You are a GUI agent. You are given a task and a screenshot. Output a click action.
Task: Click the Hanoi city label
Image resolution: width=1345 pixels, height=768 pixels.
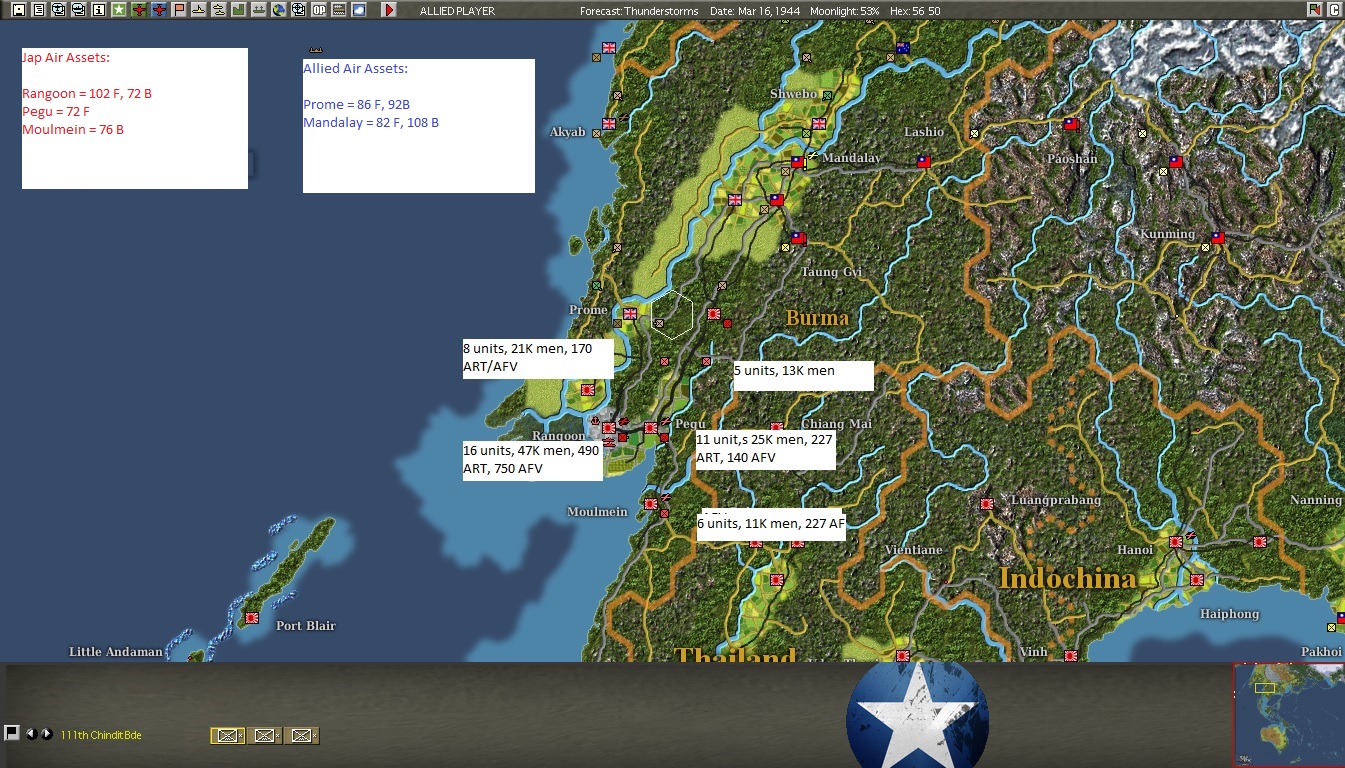click(x=1135, y=550)
